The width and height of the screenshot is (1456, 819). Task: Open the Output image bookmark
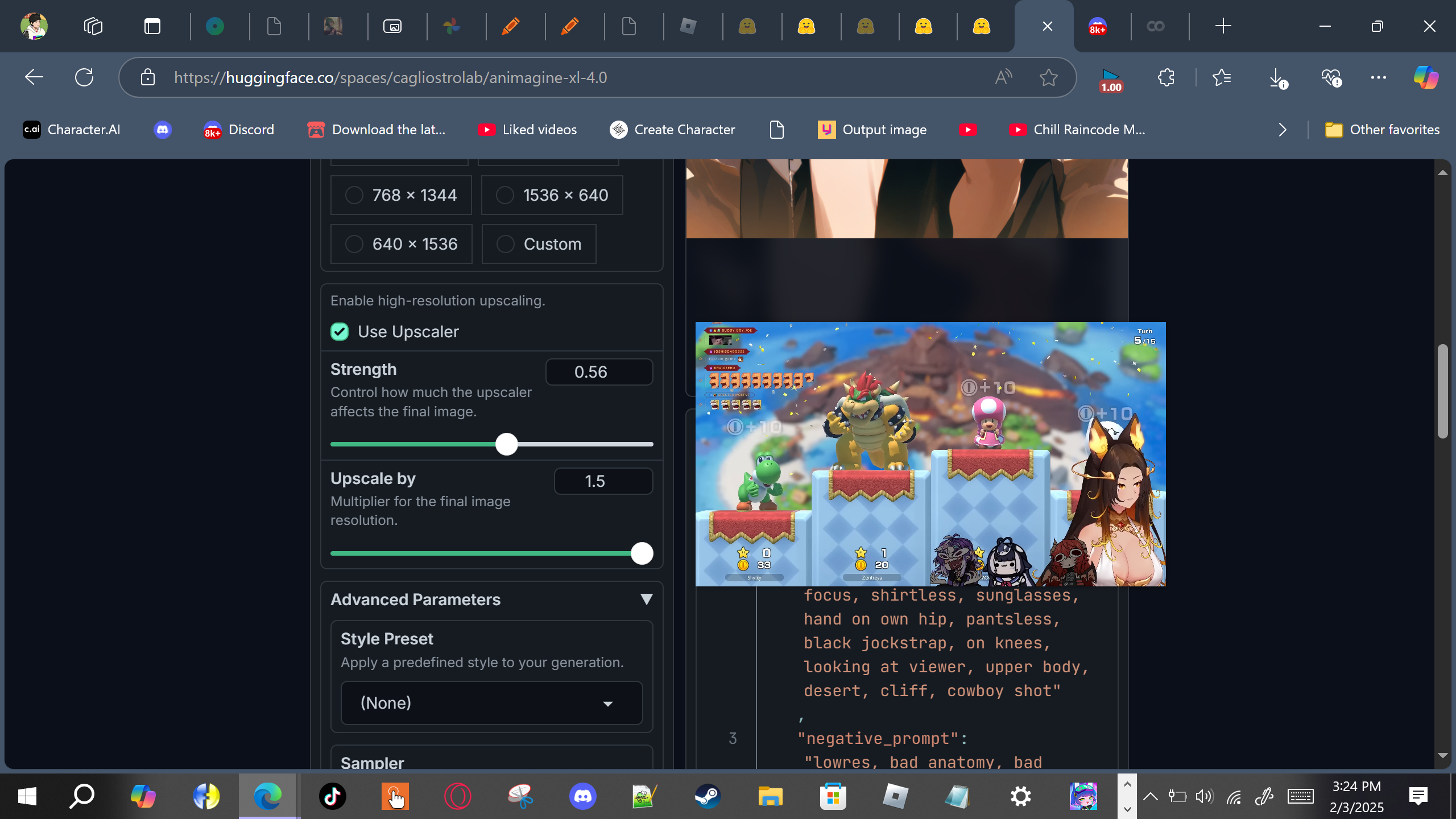click(872, 130)
